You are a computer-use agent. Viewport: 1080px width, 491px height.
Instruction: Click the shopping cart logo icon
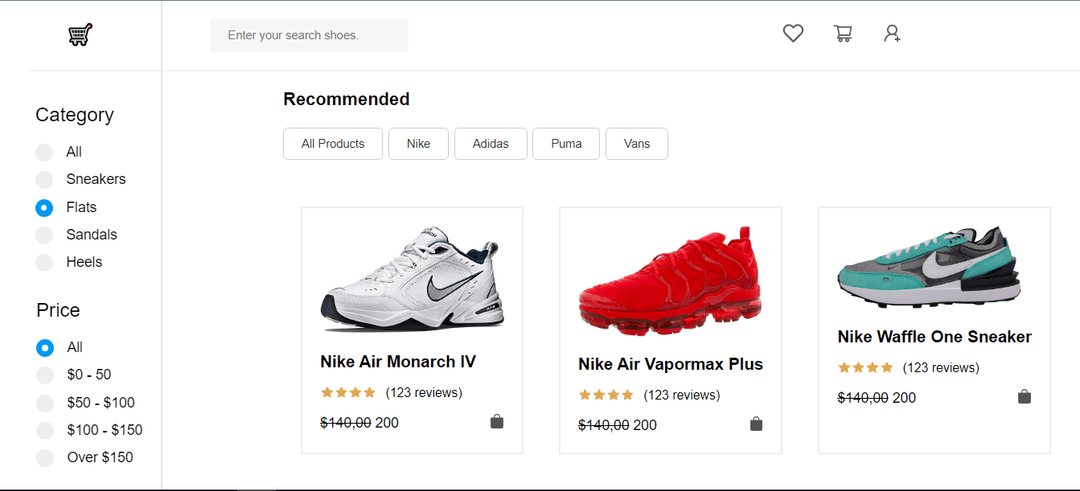(x=80, y=35)
